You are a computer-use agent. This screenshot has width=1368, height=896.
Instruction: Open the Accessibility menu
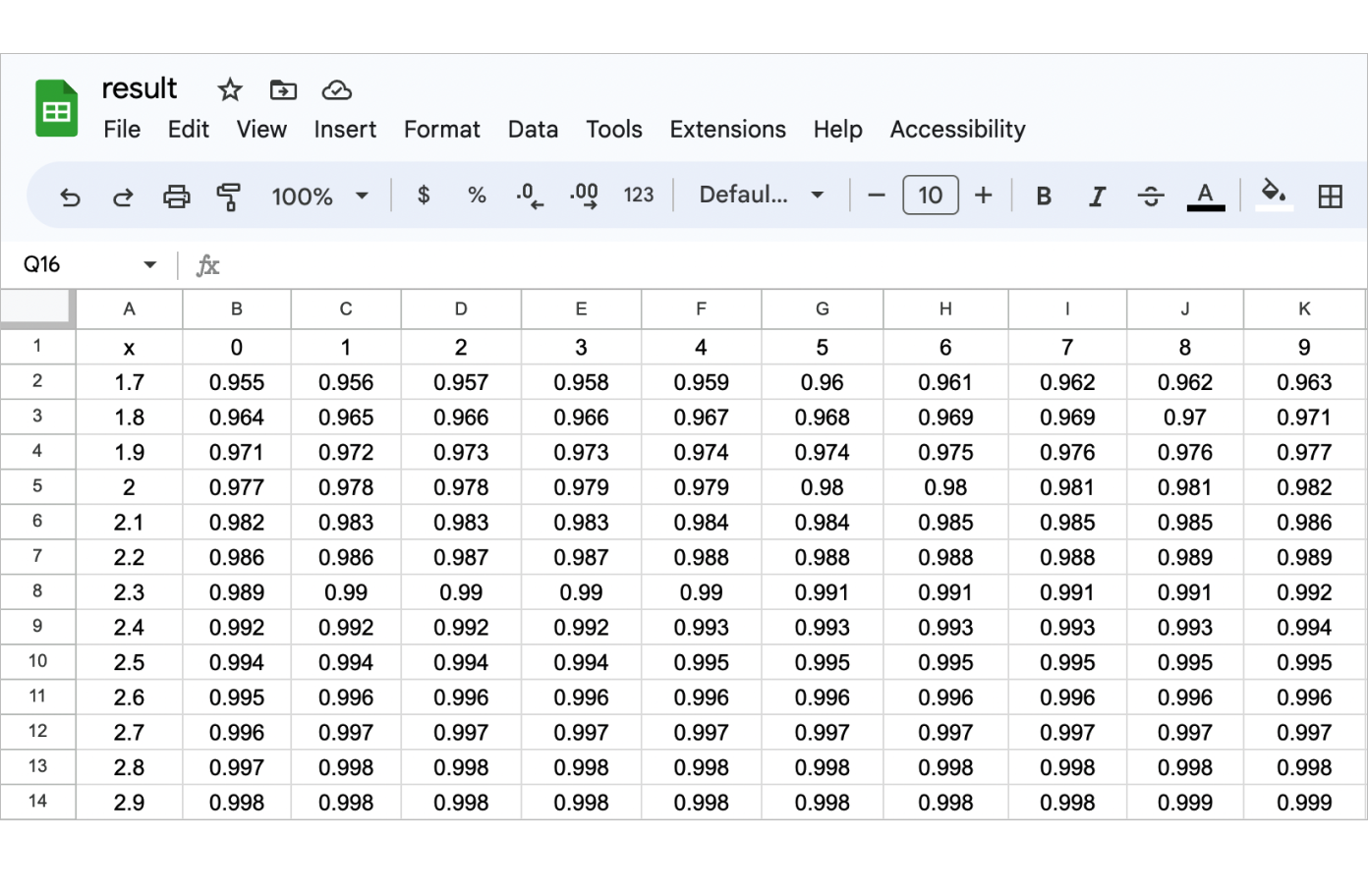pos(958,130)
